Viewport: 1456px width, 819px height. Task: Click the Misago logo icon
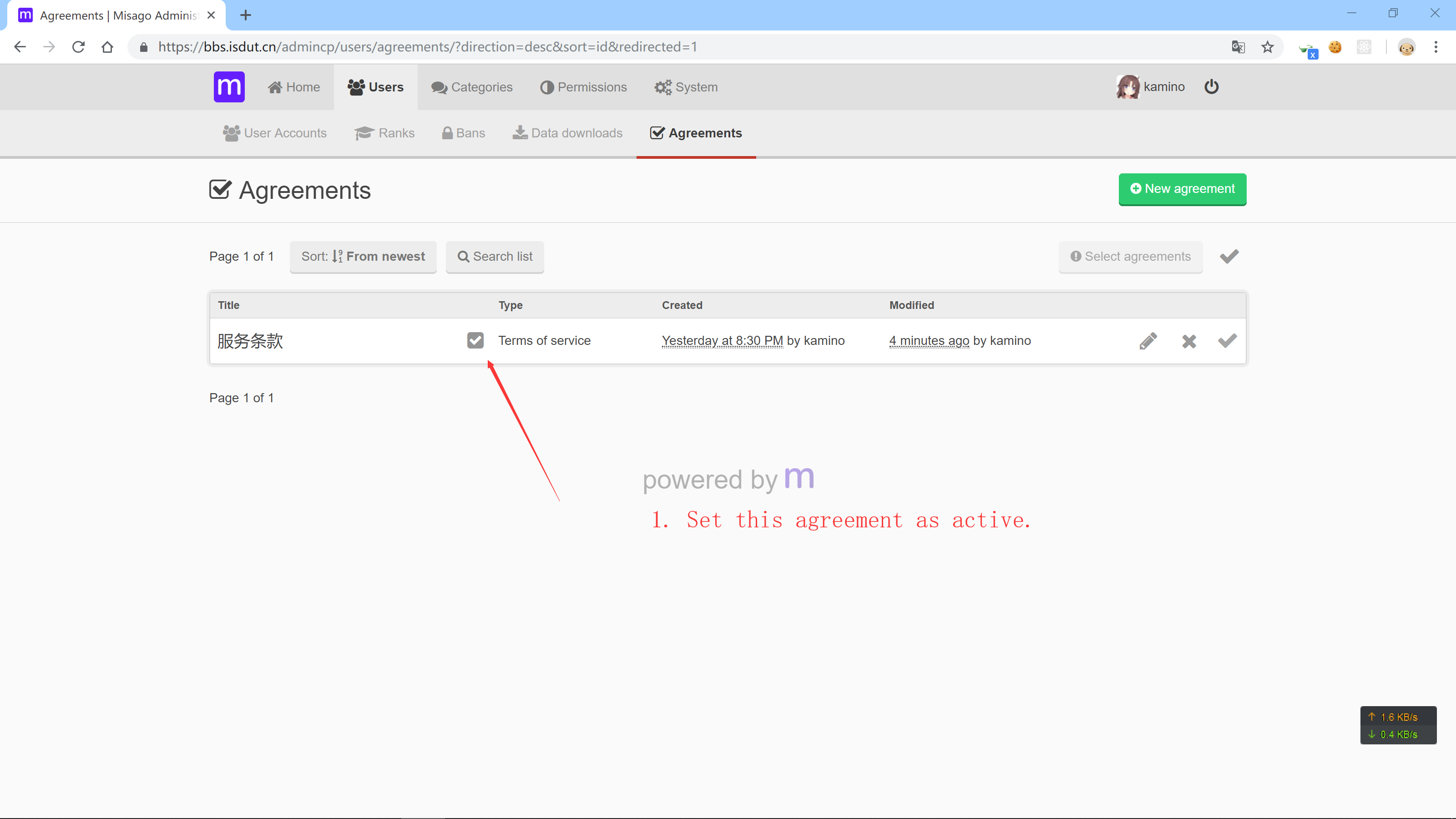(229, 87)
